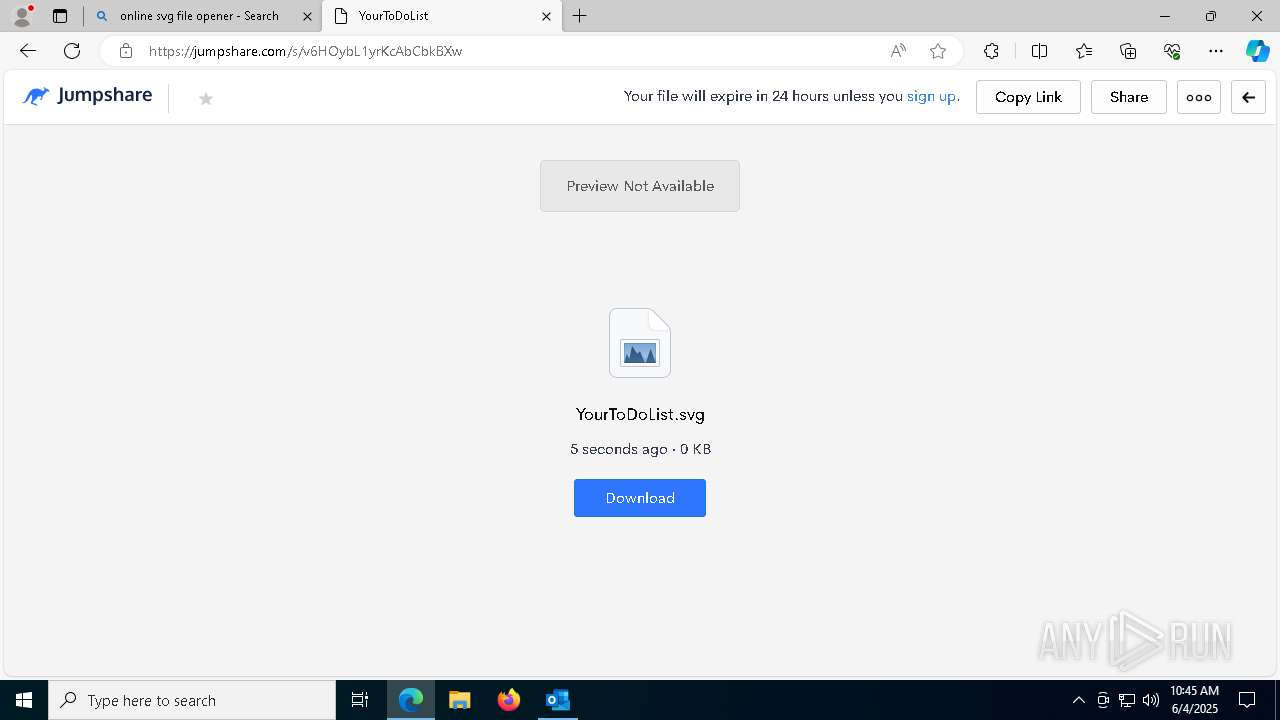Switch to online svg file opener tab
Image resolution: width=1280 pixels, height=720 pixels.
pos(203,16)
